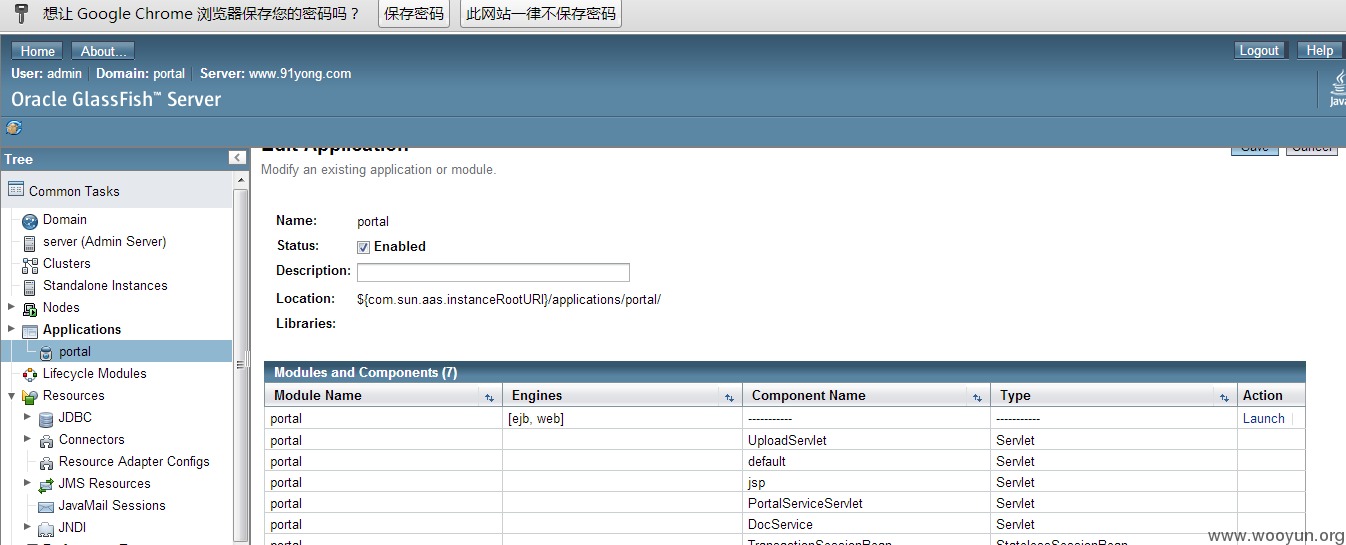Click the server (Admin Server) icon
This screenshot has height=545, width=1346.
30,243
